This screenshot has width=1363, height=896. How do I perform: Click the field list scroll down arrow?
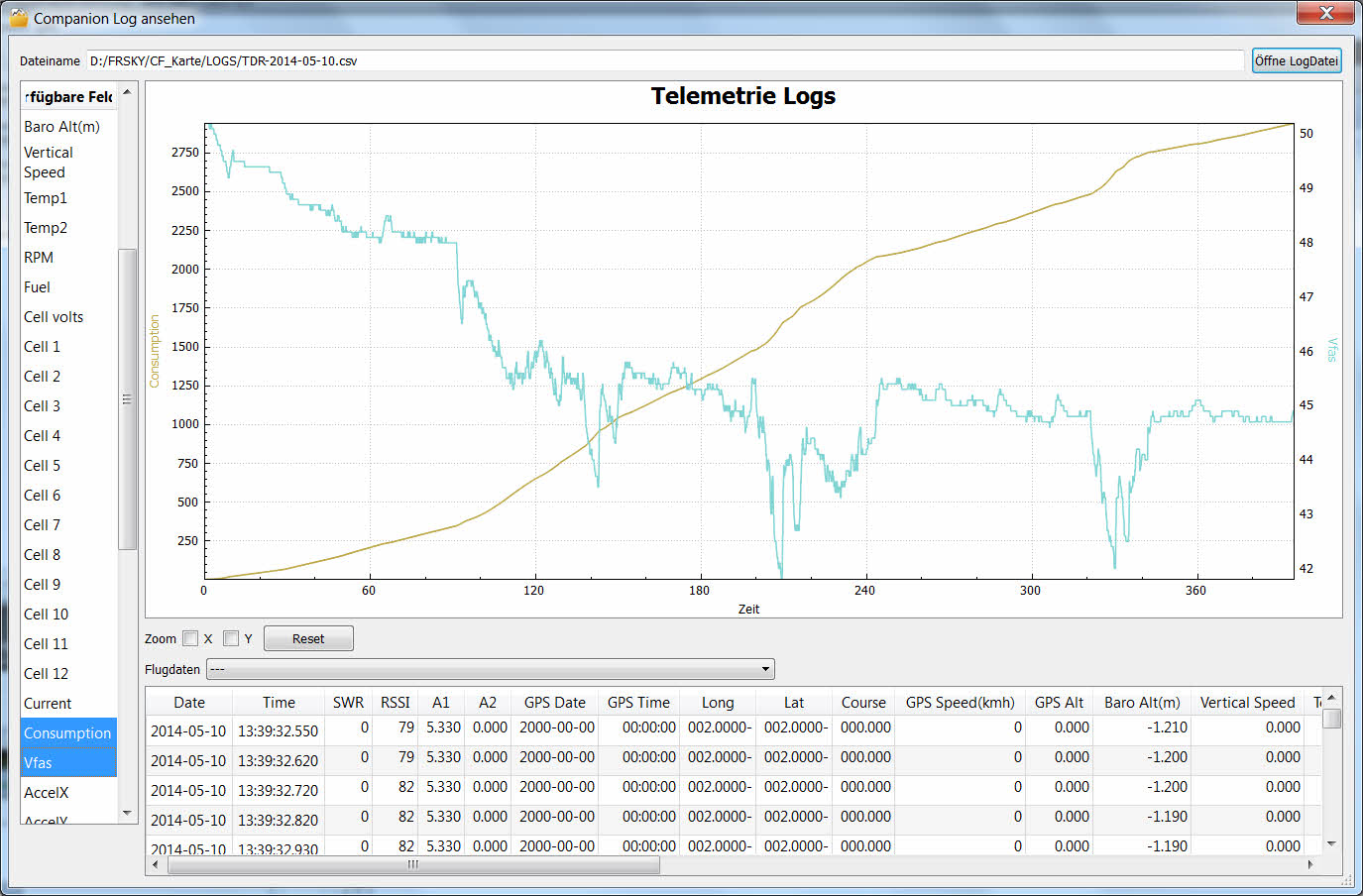(x=127, y=814)
